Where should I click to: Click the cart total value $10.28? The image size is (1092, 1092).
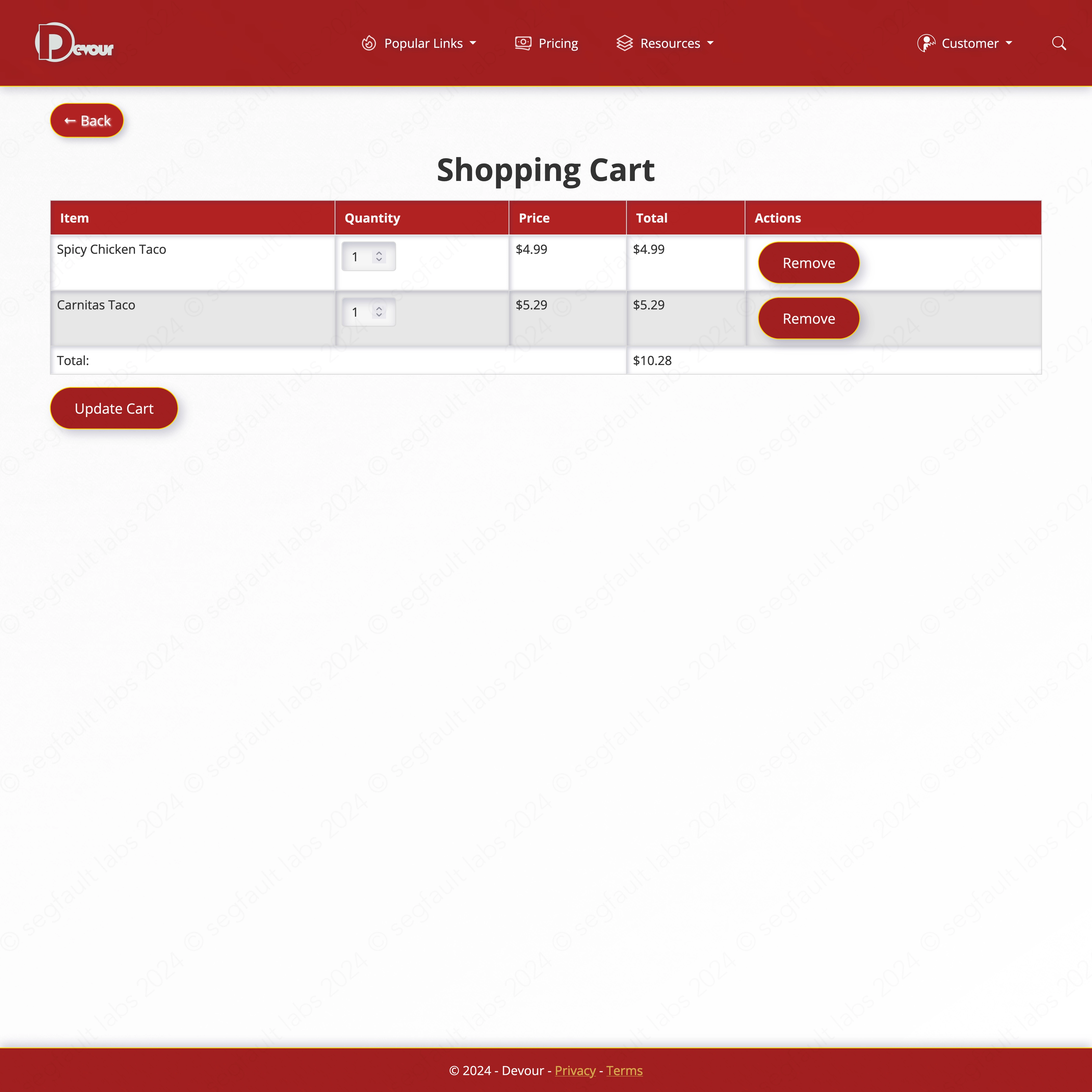[652, 361]
